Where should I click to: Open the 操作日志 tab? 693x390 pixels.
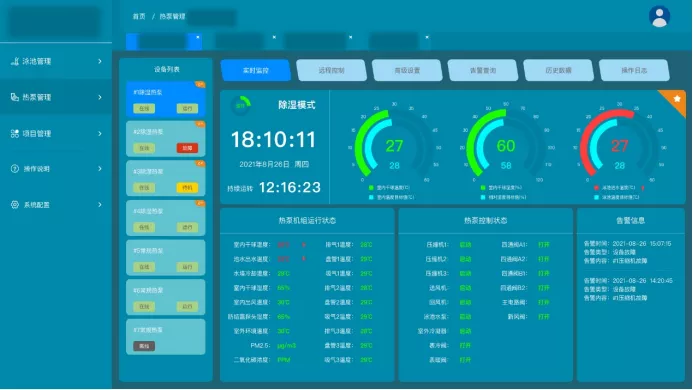click(634, 70)
